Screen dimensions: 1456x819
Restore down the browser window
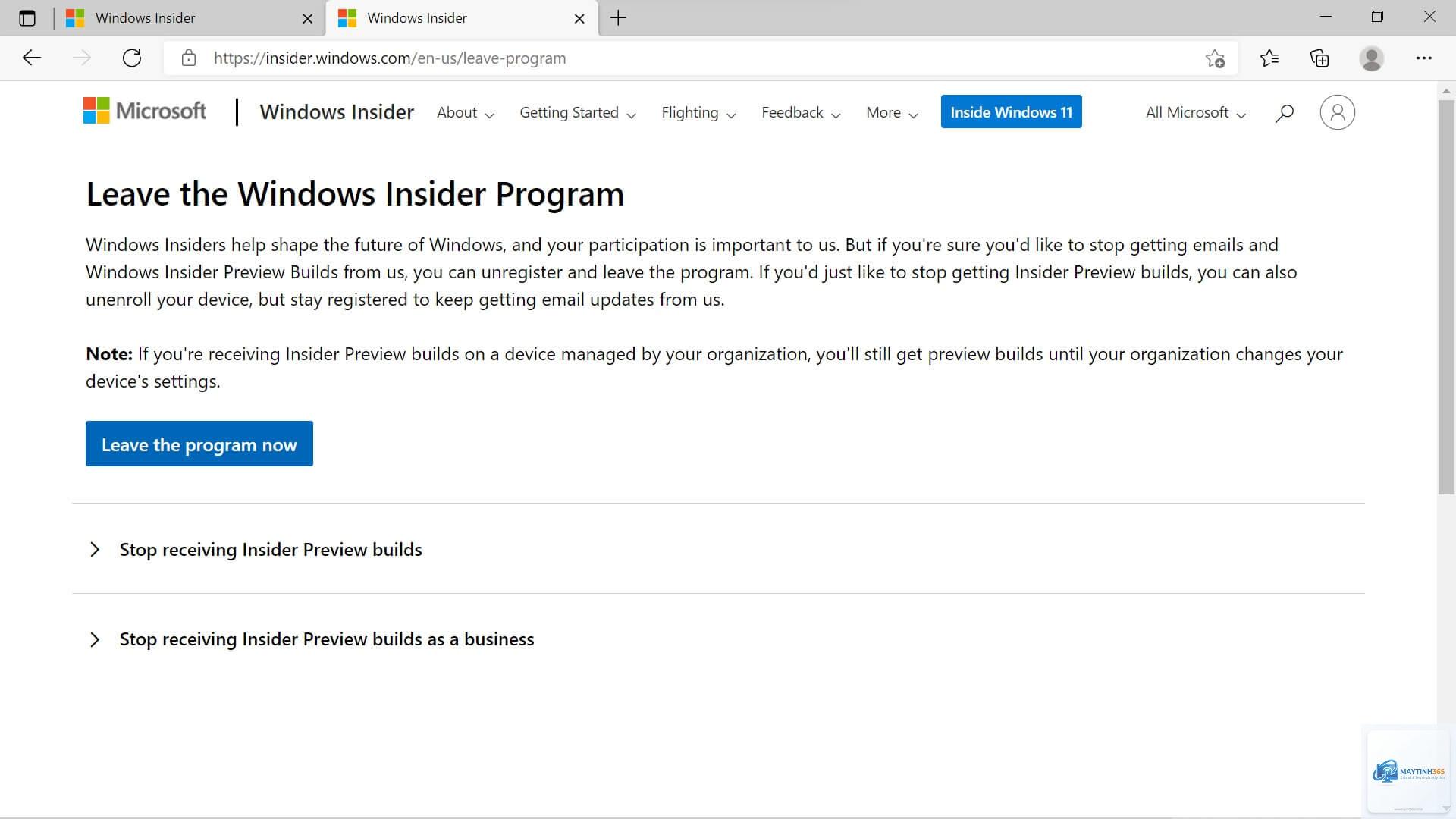click(1377, 17)
